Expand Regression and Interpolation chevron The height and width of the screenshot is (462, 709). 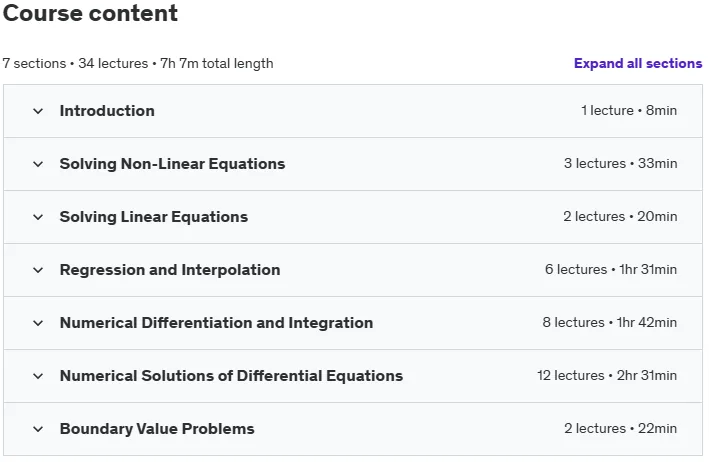point(38,270)
